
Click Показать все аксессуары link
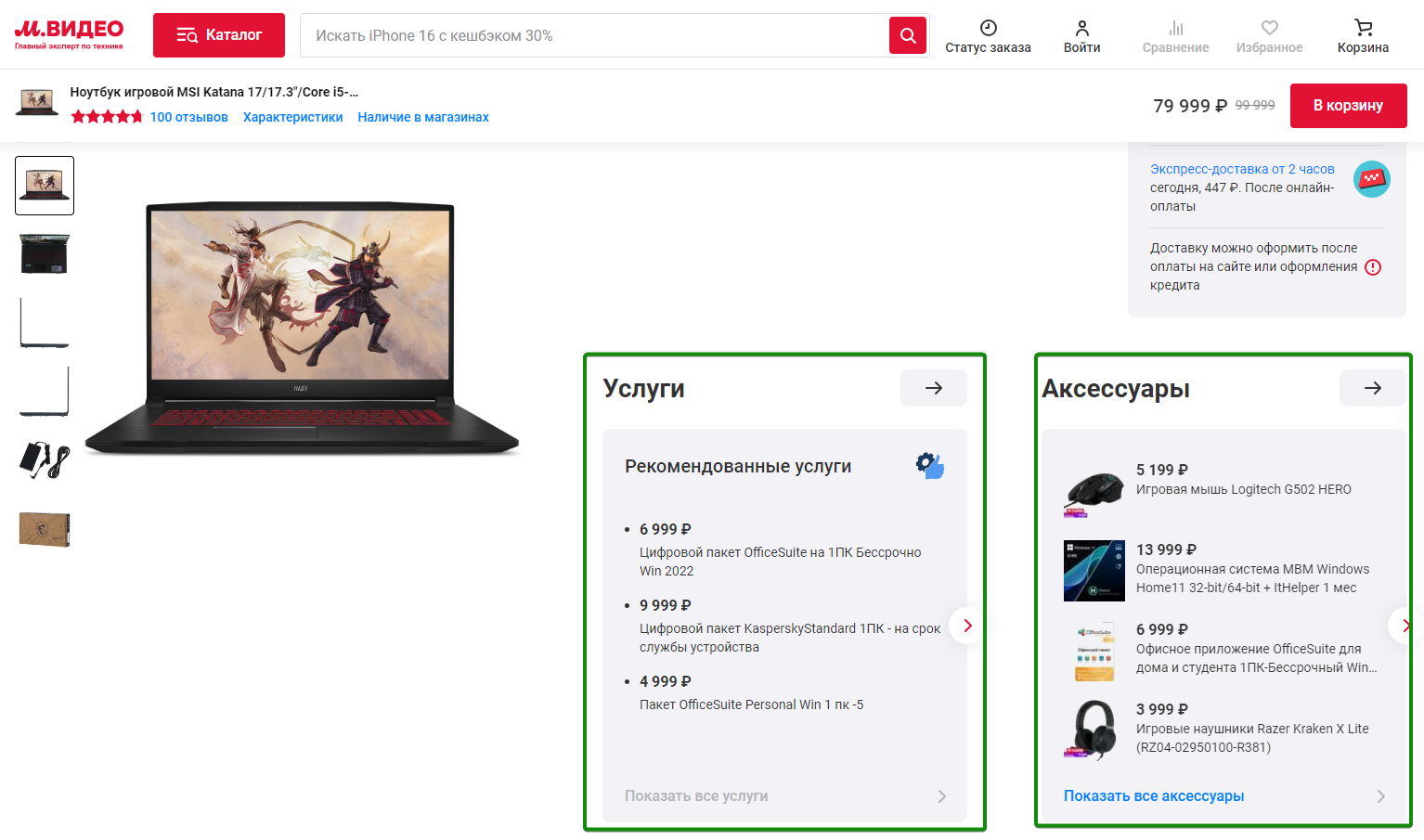pos(1154,795)
